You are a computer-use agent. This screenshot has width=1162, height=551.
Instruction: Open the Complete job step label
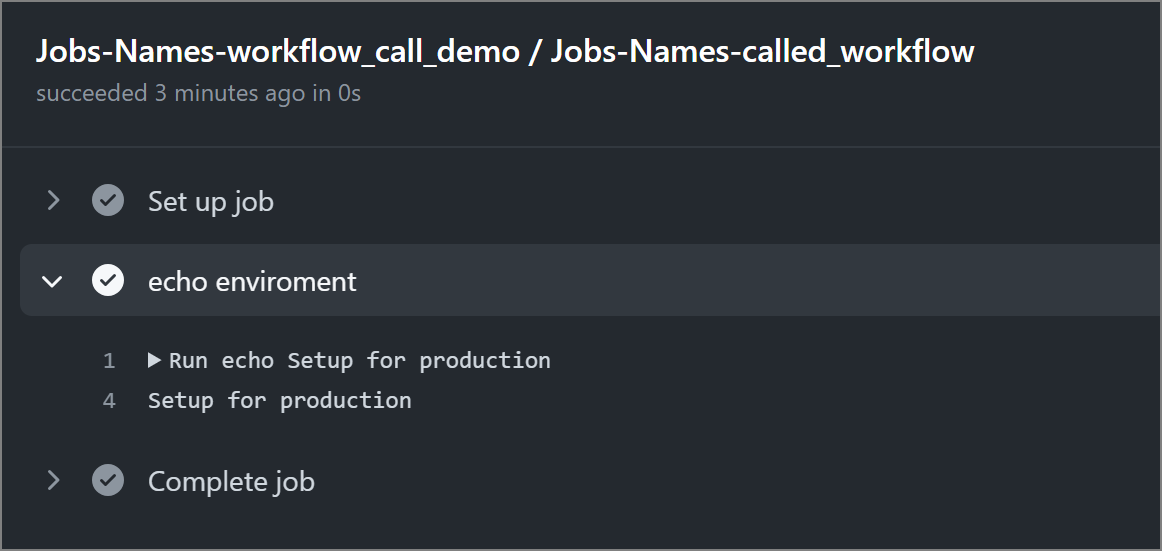(x=231, y=481)
